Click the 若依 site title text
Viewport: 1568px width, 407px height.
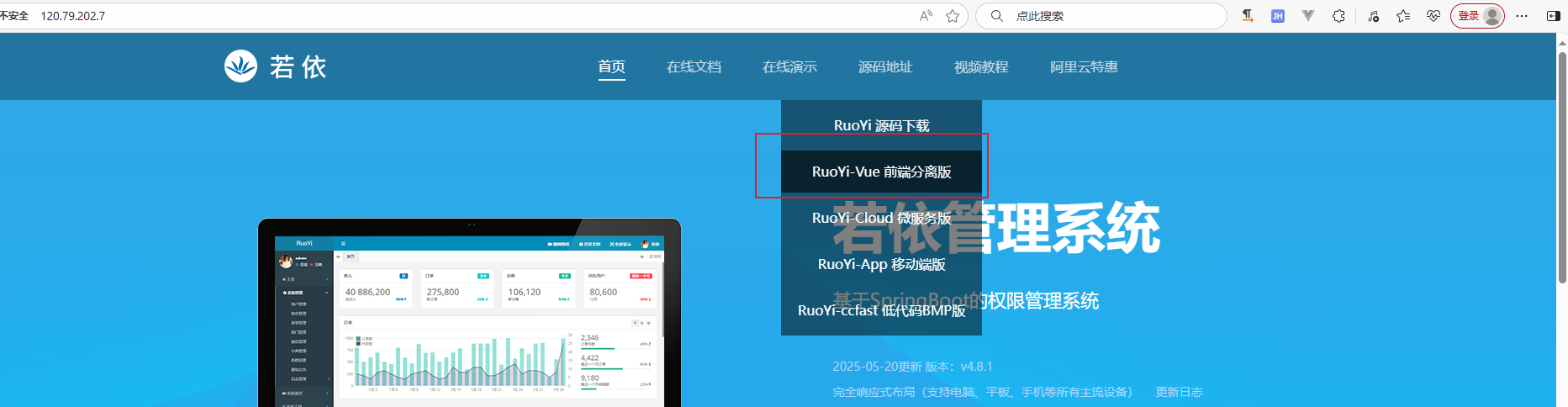pyautogui.click(x=298, y=66)
